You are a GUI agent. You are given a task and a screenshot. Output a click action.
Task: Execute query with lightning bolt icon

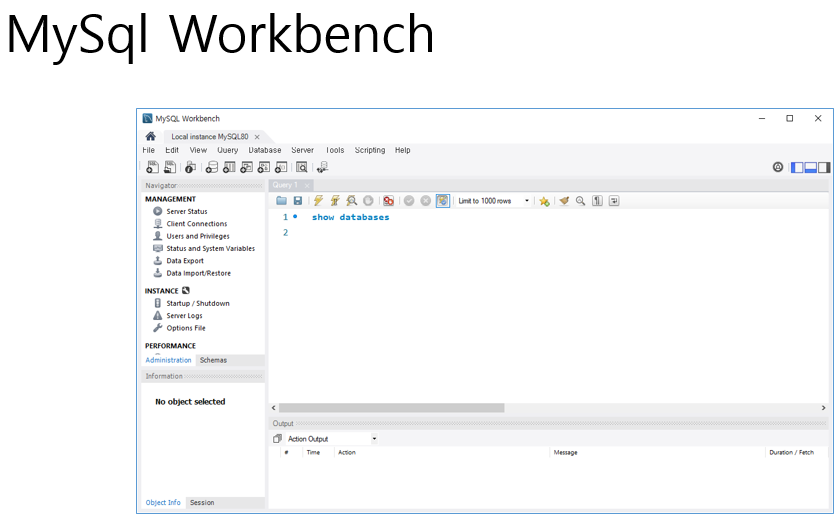[318, 201]
